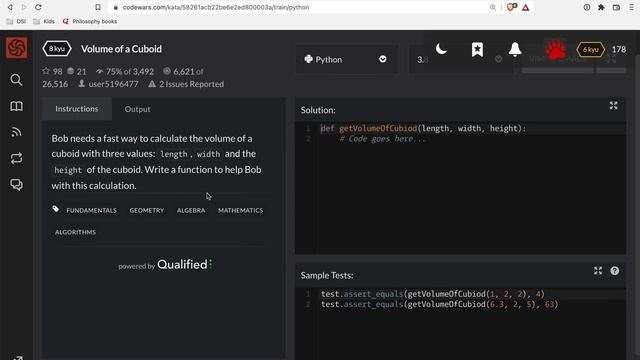Open the browser wallet icon
This screenshot has width=640, height=360.
tap(616, 7)
